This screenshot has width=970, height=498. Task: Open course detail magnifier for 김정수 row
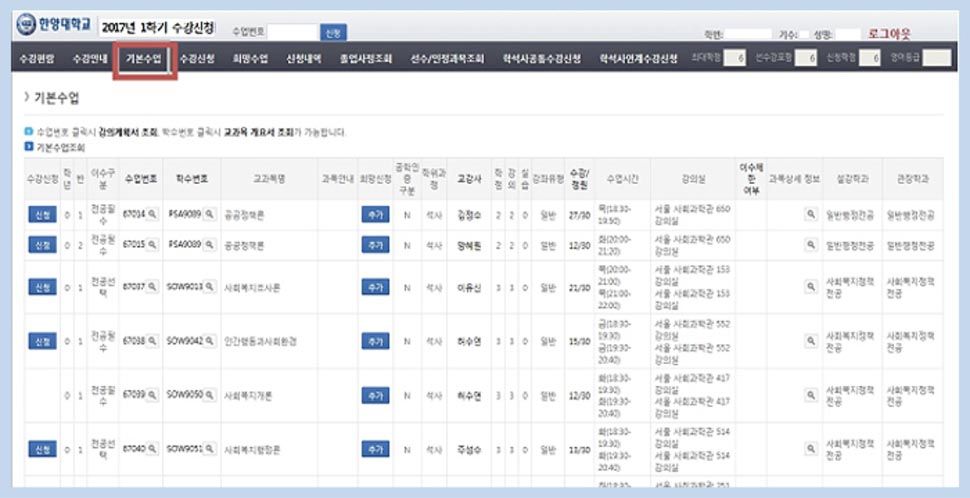(x=810, y=214)
